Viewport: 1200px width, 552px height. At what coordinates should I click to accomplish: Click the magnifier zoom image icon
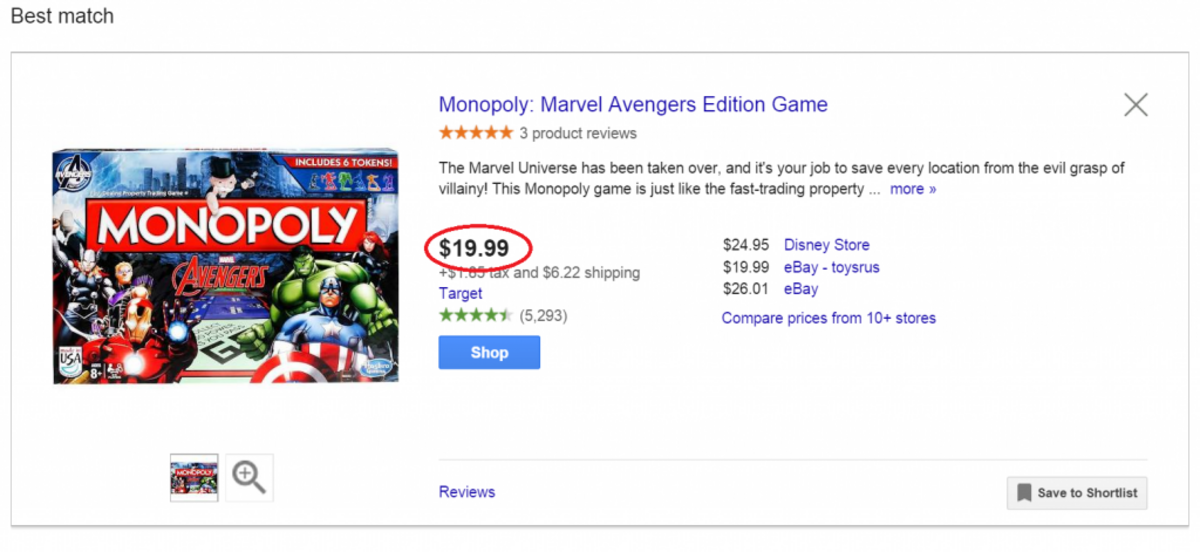[x=249, y=477]
